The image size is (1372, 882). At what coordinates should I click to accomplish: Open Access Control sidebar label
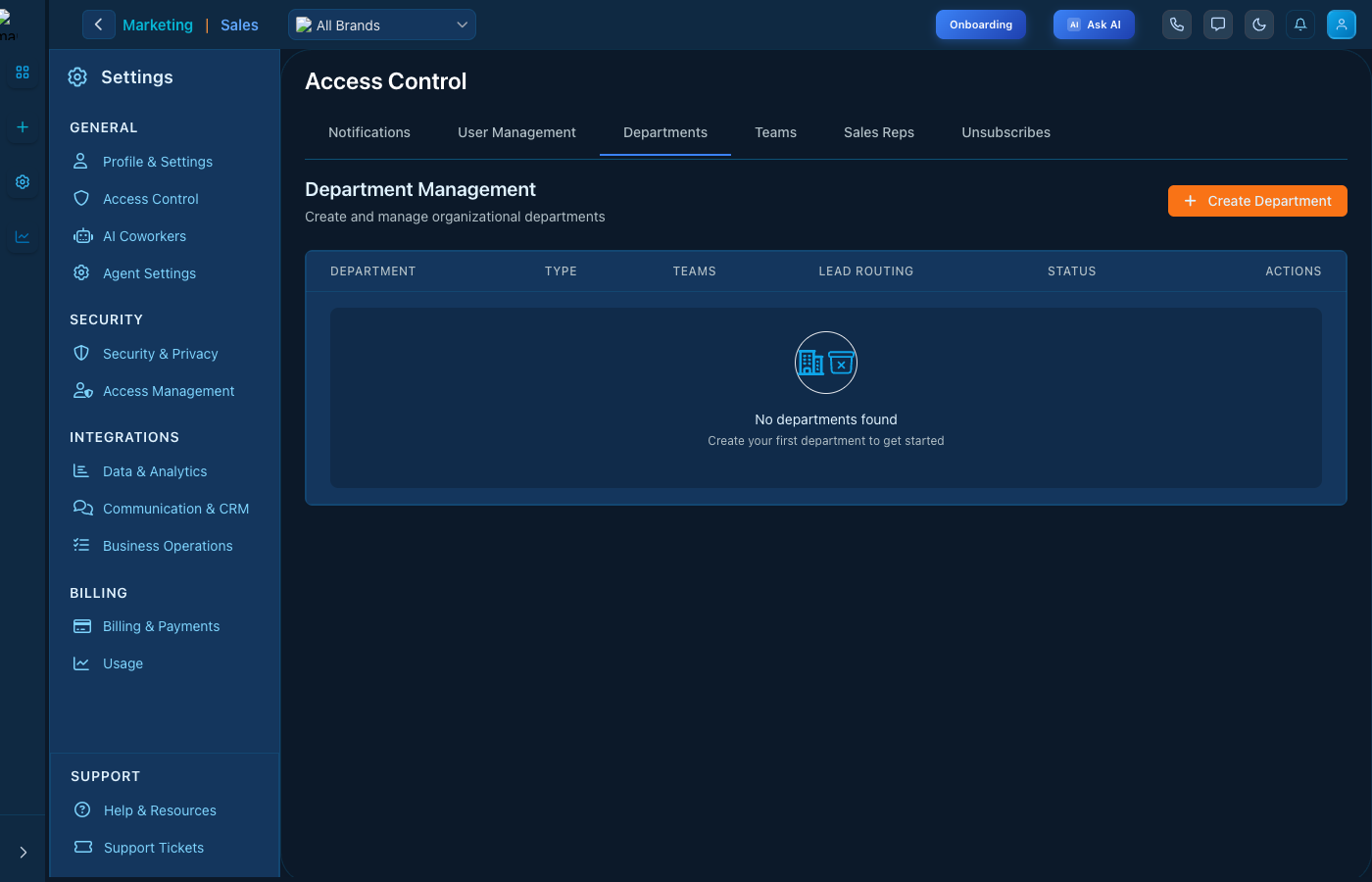click(x=151, y=199)
